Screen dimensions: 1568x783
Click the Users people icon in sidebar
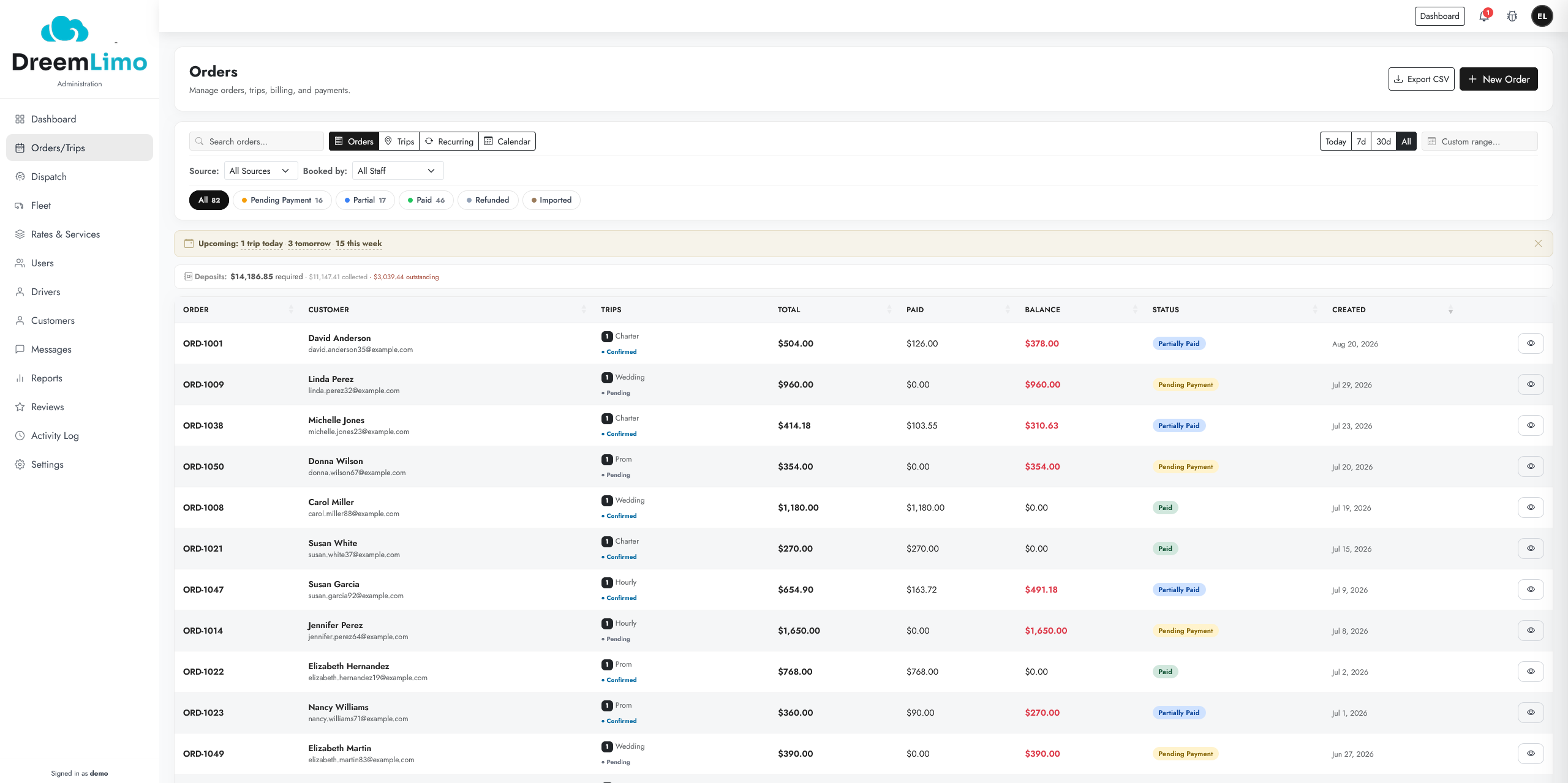(x=20, y=263)
